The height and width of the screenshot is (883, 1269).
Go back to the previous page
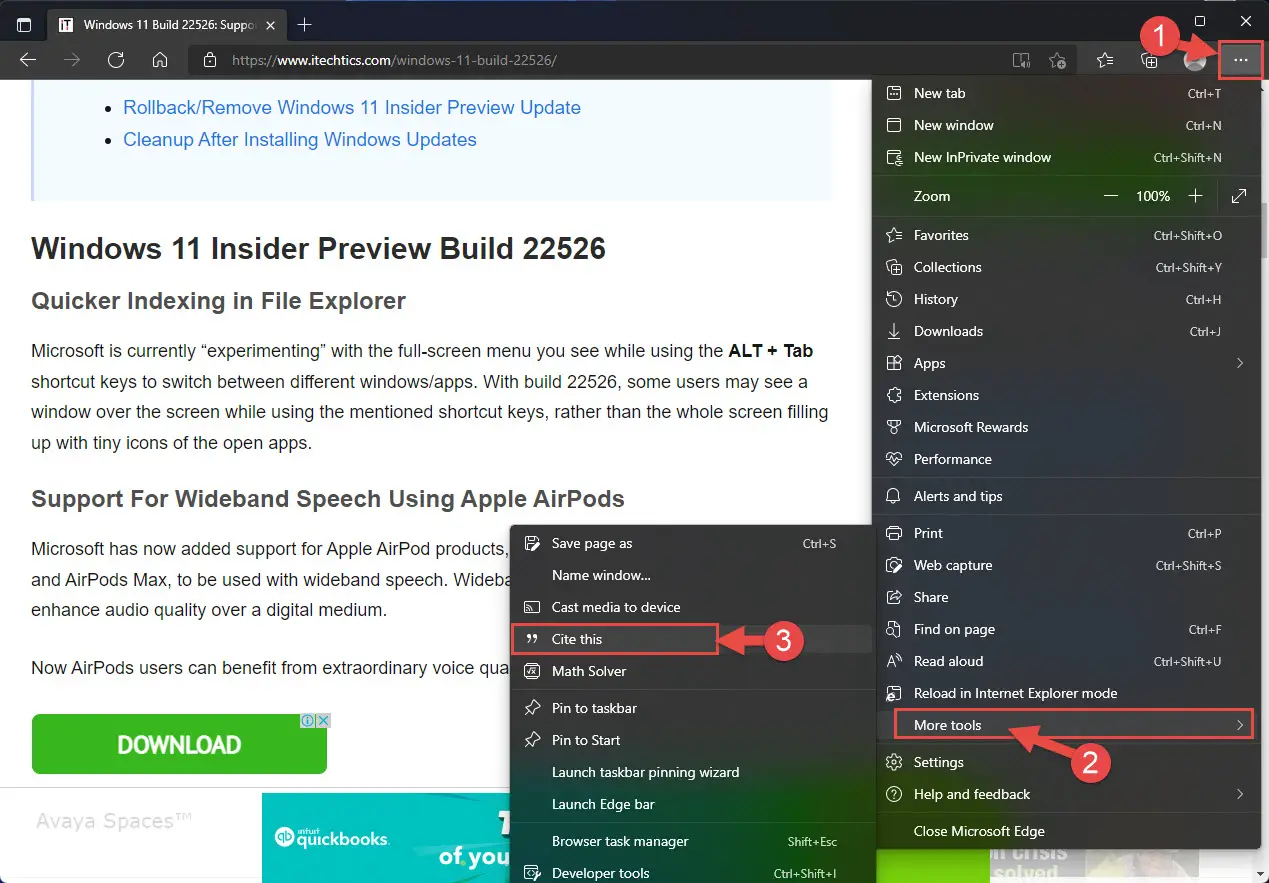pyautogui.click(x=28, y=60)
